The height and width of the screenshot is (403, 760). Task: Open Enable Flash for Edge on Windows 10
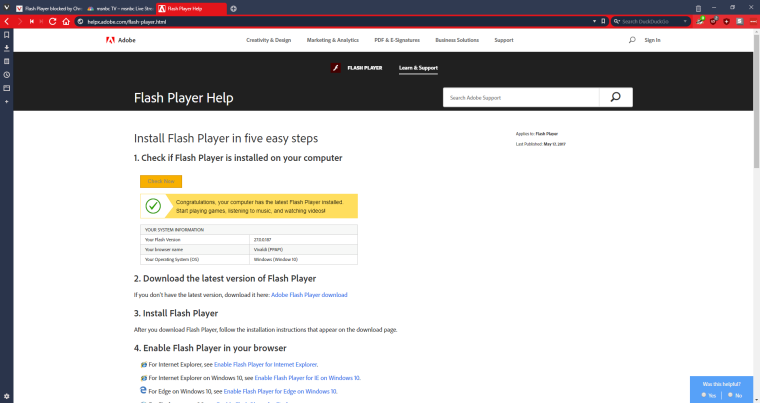[280, 391]
